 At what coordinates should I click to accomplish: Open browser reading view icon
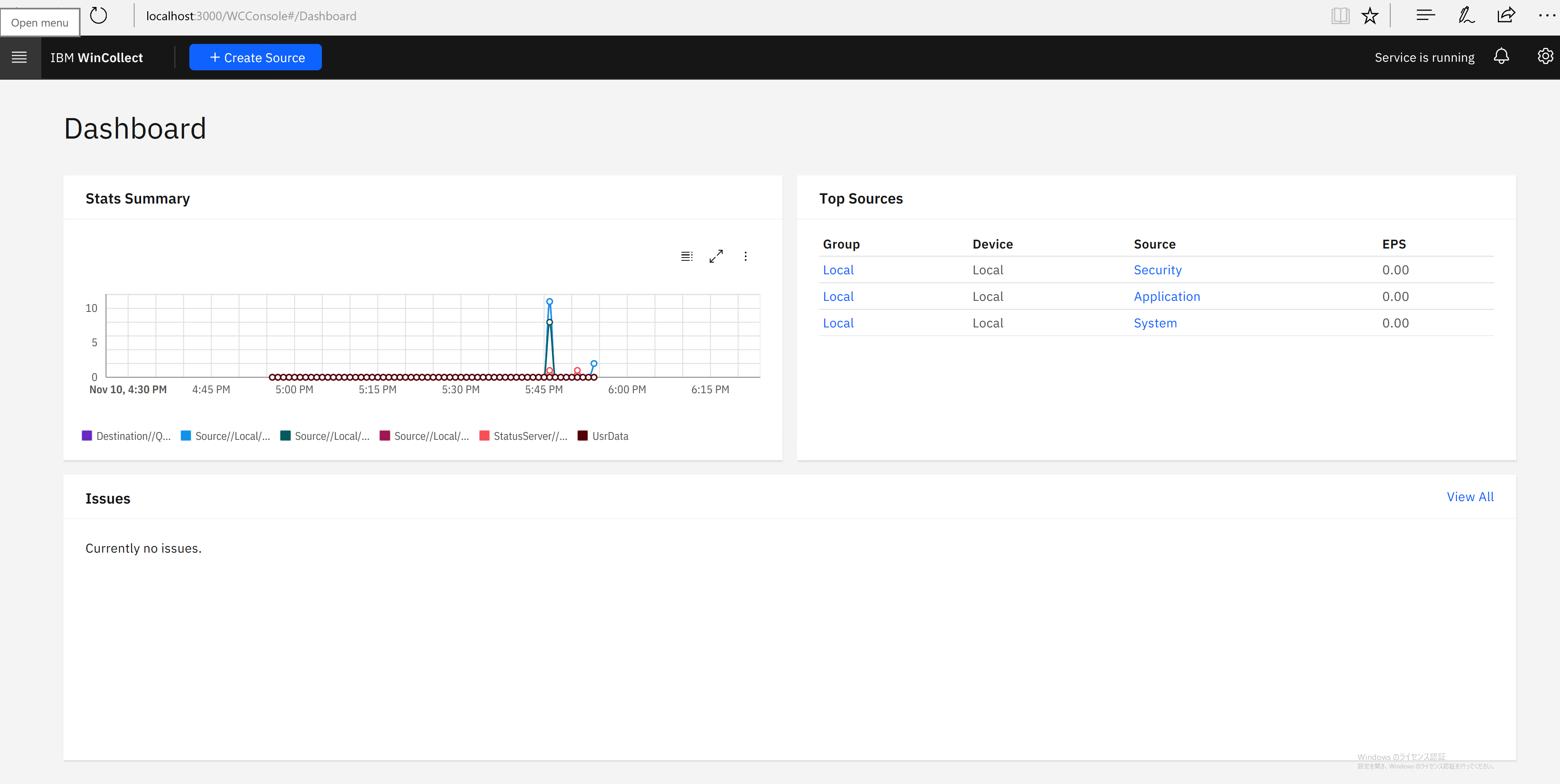(1340, 16)
